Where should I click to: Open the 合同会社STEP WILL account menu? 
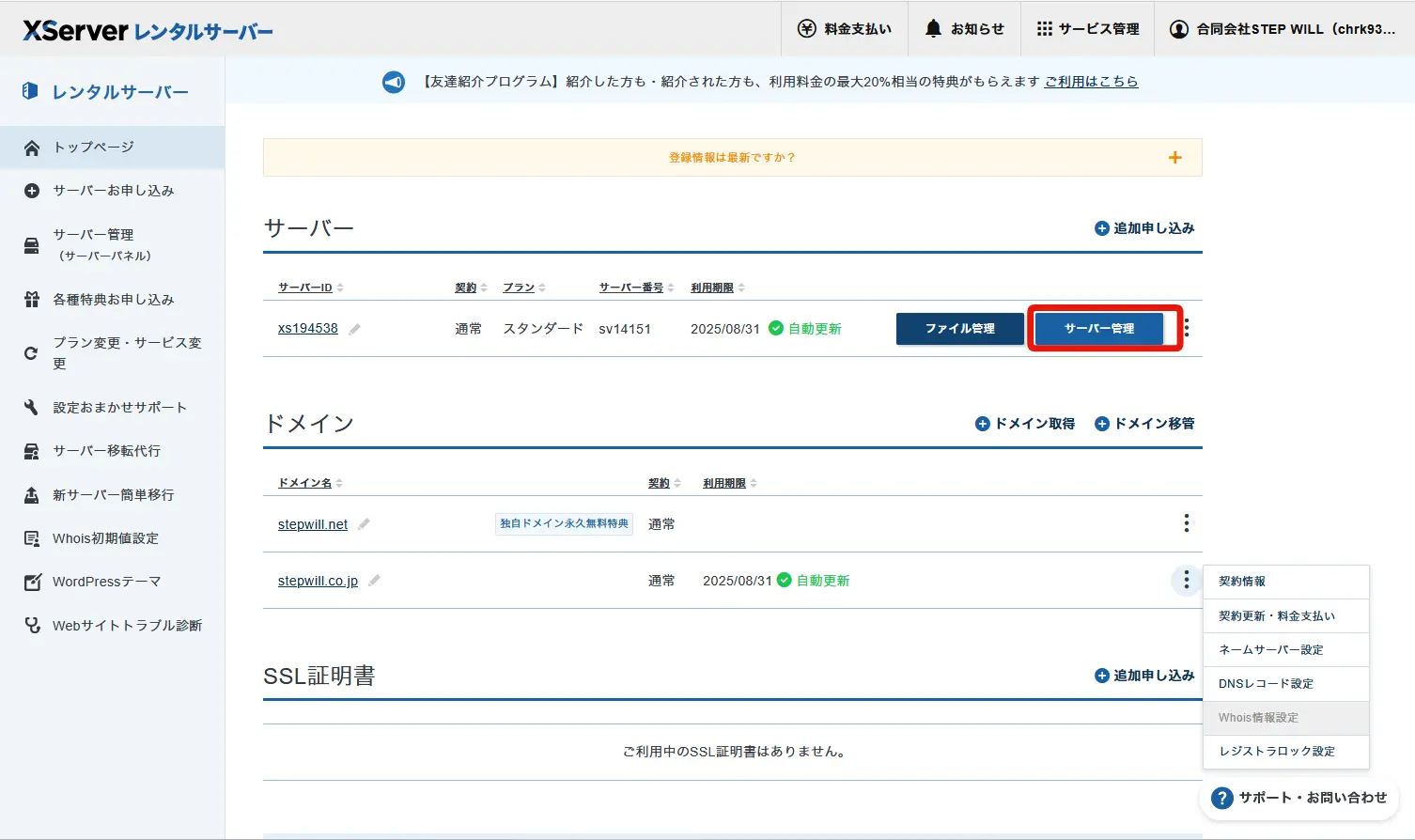click(1283, 29)
